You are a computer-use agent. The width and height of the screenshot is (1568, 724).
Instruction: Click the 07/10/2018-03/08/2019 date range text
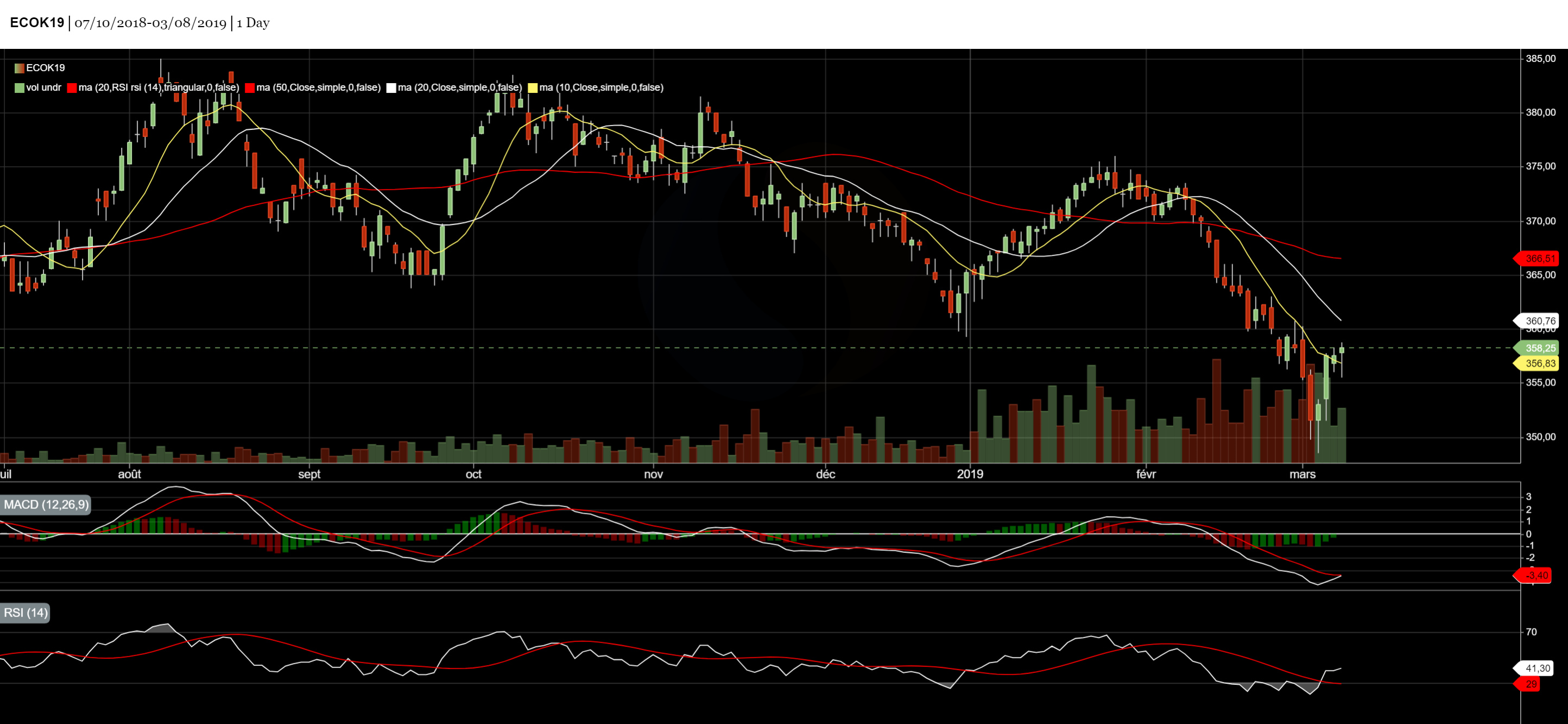tap(150, 23)
